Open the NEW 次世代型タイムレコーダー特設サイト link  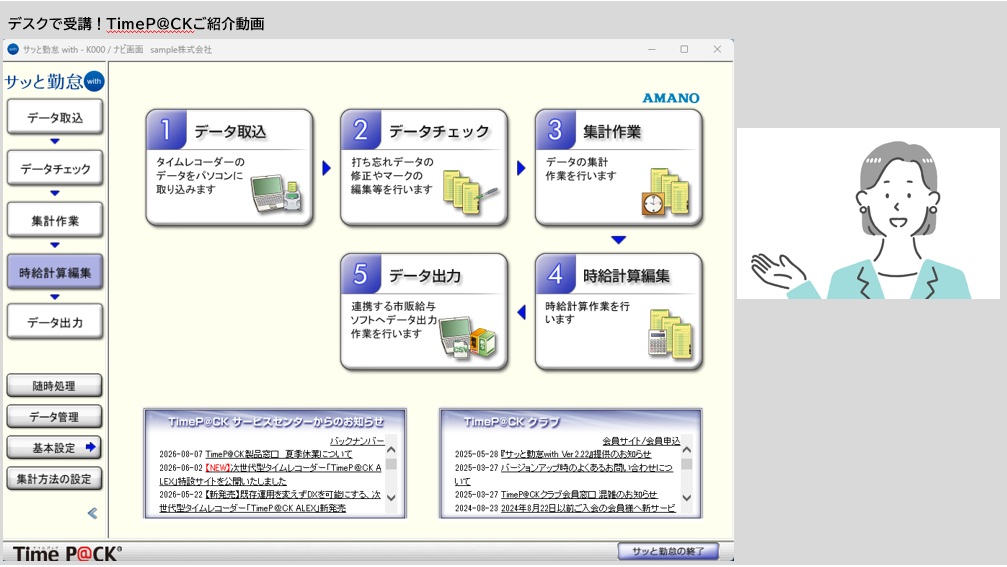(270, 474)
